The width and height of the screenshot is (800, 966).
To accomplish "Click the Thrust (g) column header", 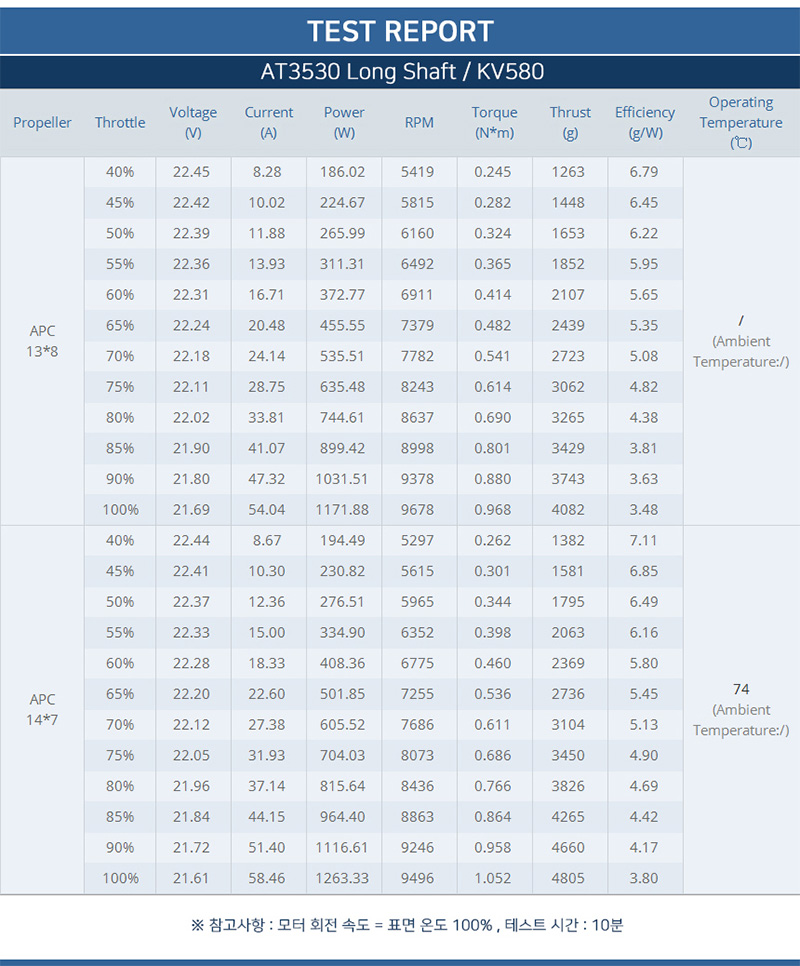I will tap(570, 123).
